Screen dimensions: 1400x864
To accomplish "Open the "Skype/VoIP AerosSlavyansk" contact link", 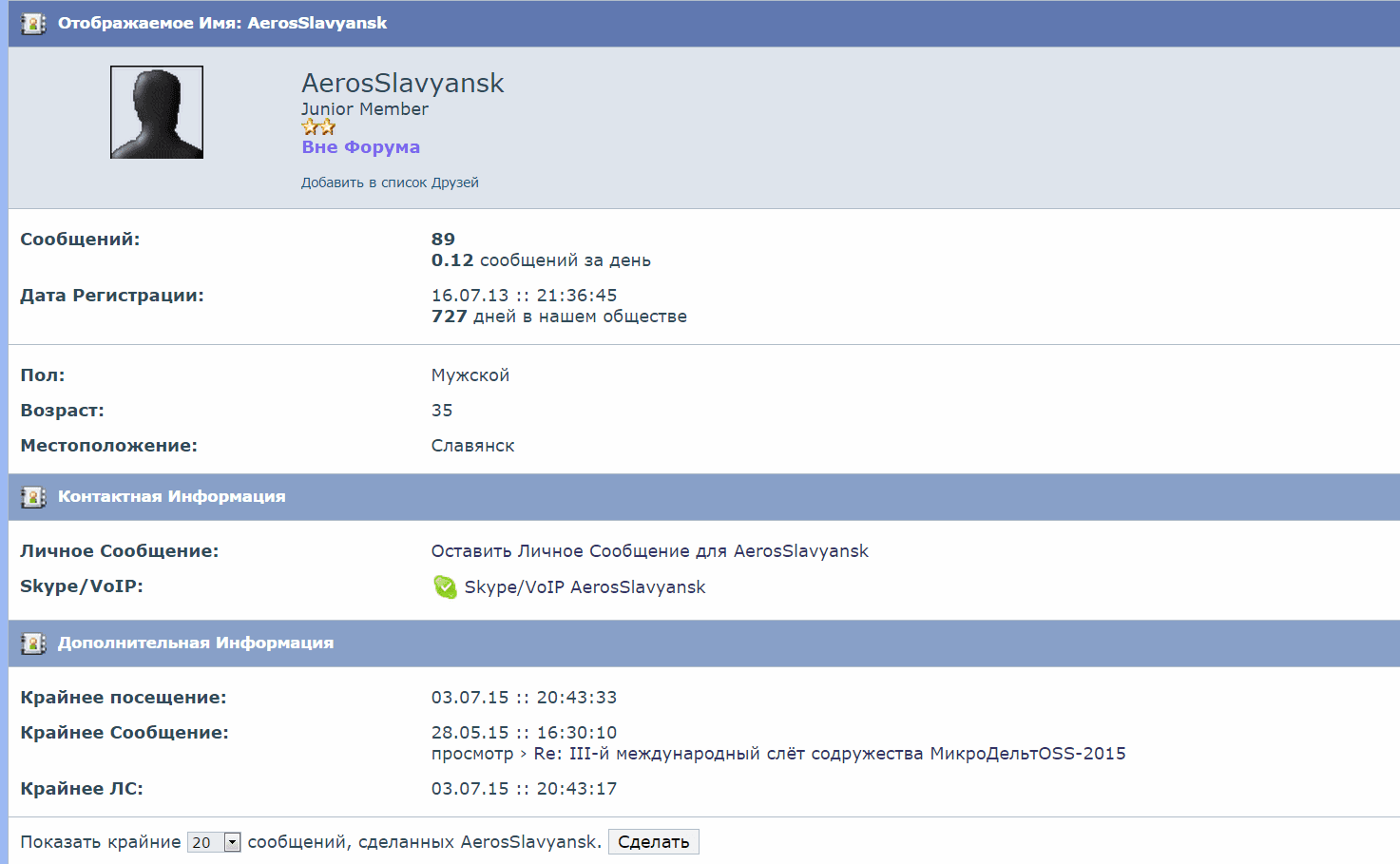I will 585,587.
